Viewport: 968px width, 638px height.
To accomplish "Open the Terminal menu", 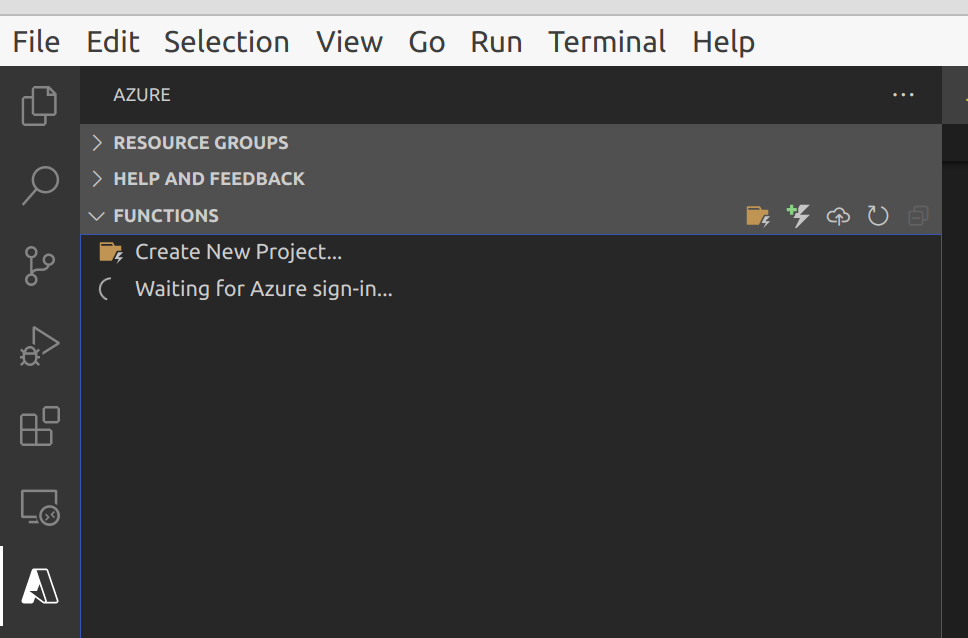I will [x=606, y=41].
